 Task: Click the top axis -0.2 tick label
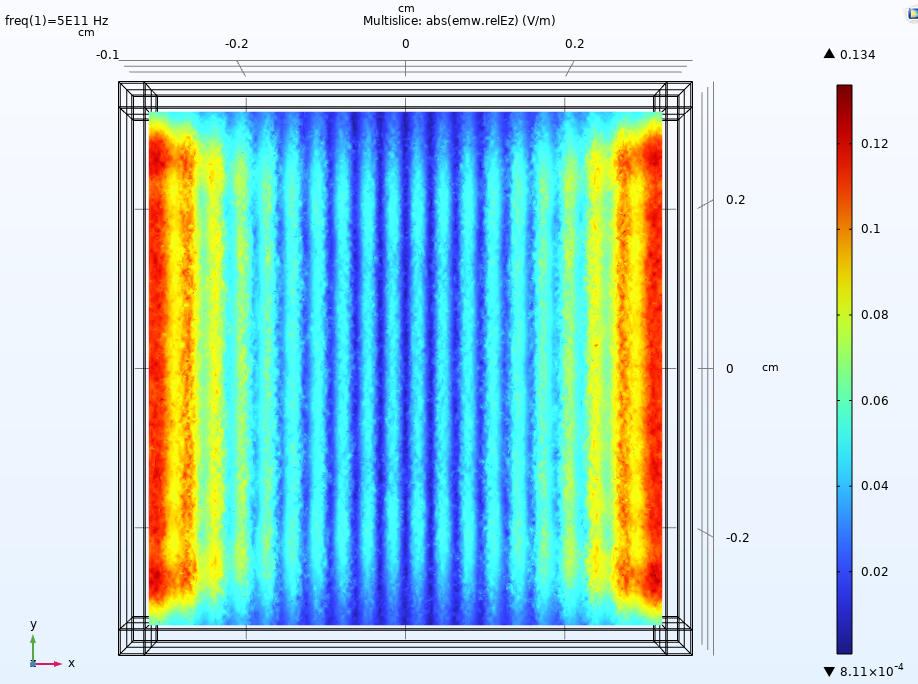pos(236,44)
